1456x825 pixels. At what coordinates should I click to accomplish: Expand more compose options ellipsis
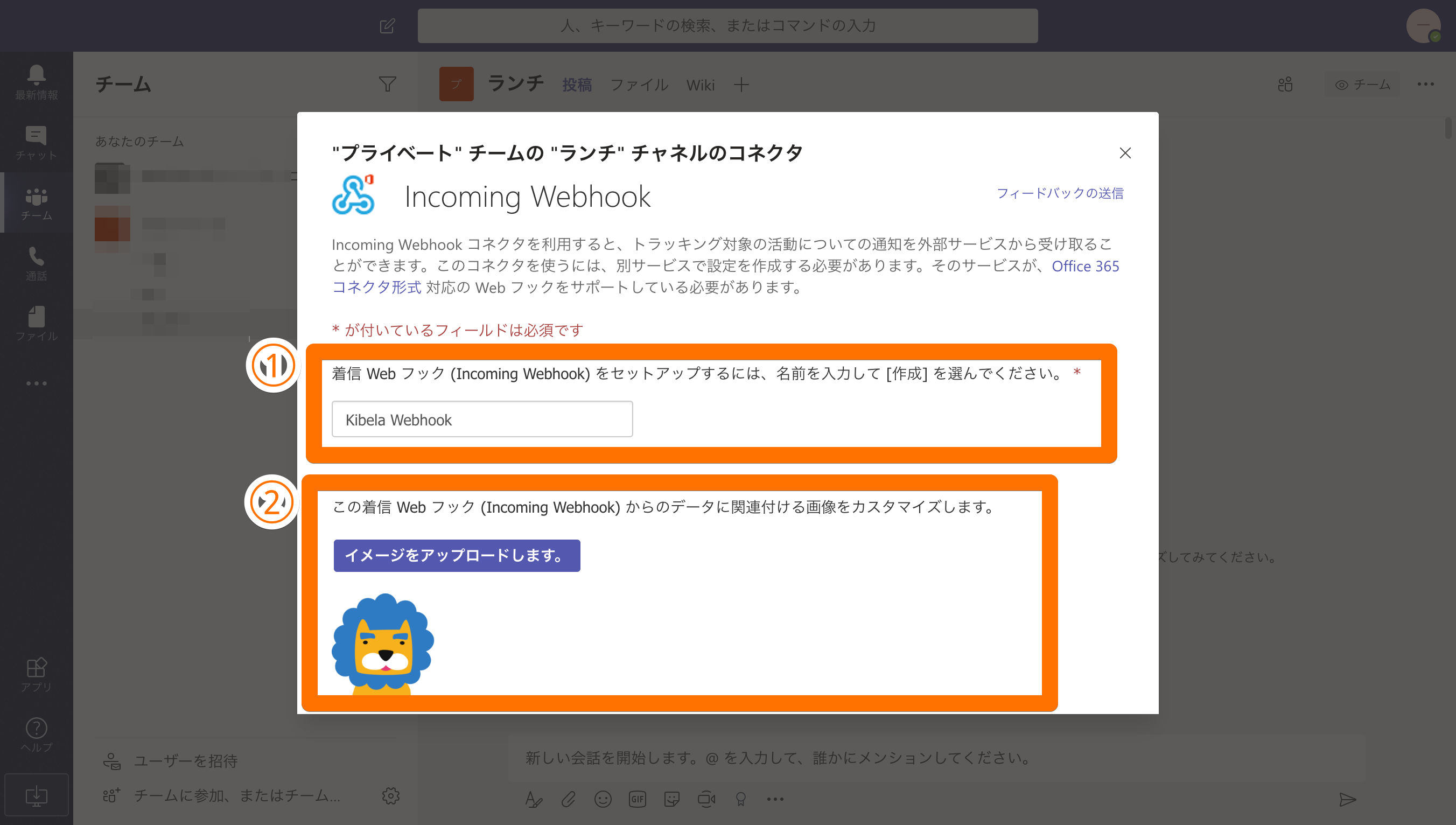coord(775,799)
